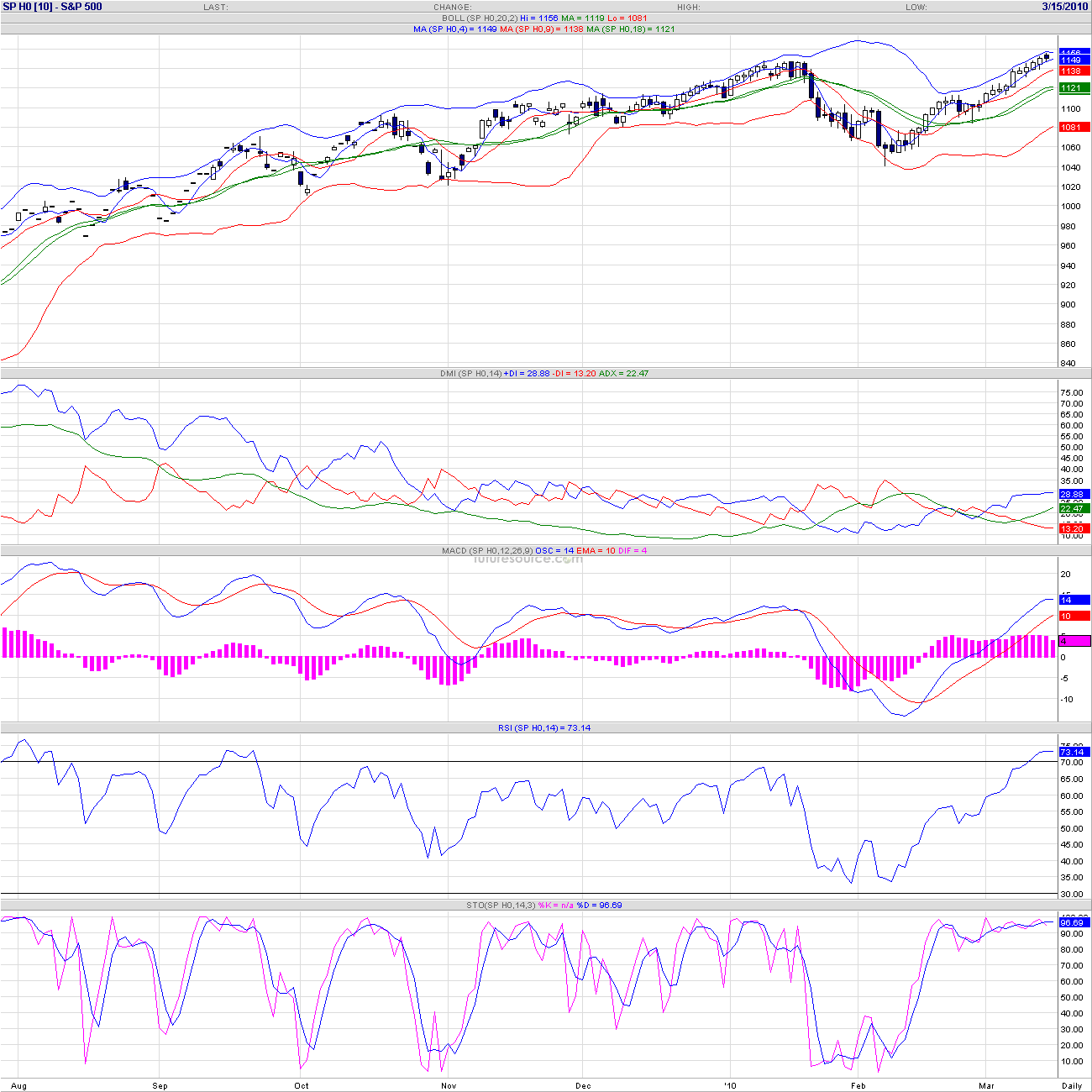Click the 96.69 stochastic value tag
The image size is (1092, 1092).
click(1074, 922)
